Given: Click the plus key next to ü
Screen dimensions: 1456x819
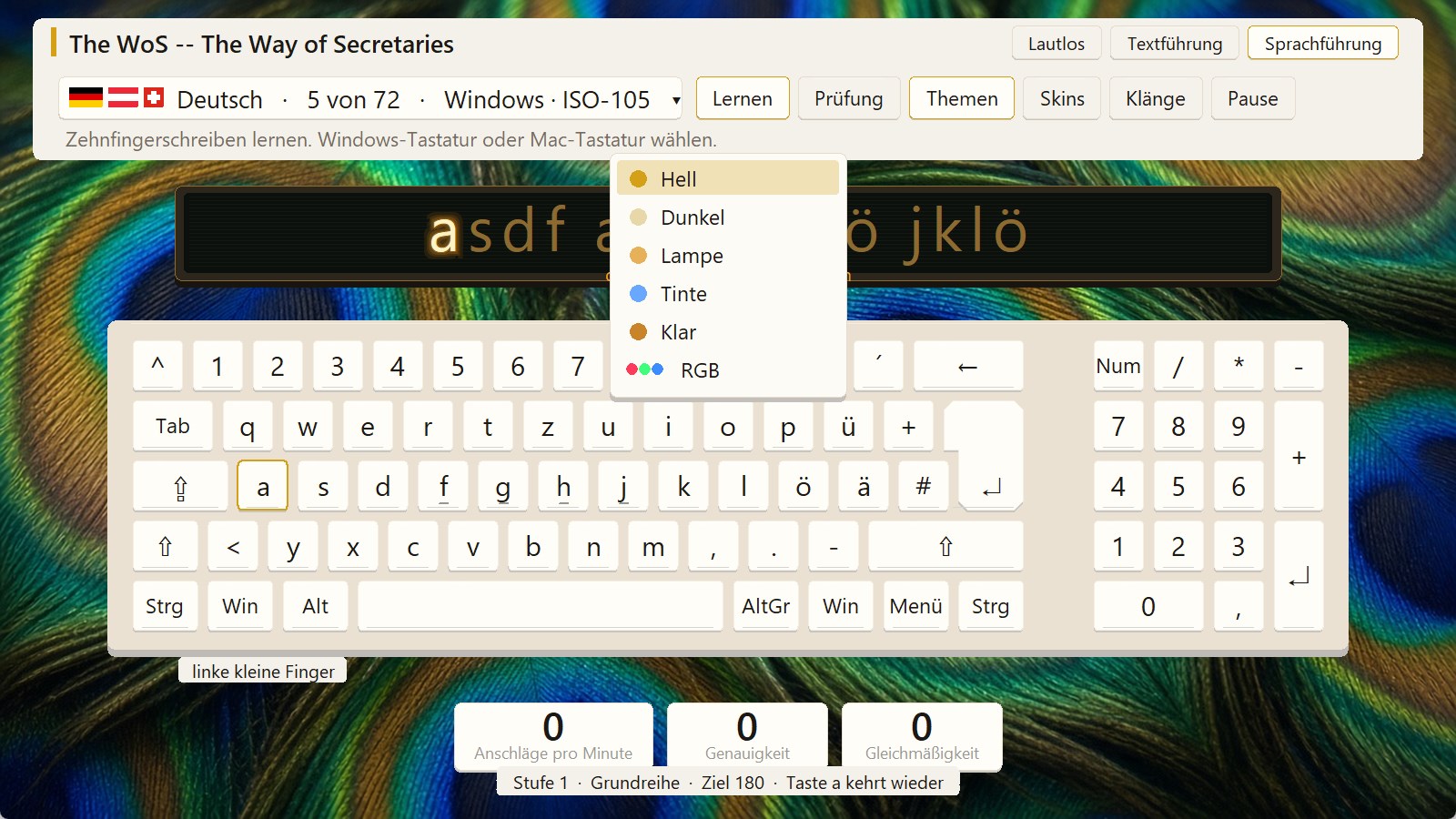Looking at the screenshot, I should [x=908, y=426].
